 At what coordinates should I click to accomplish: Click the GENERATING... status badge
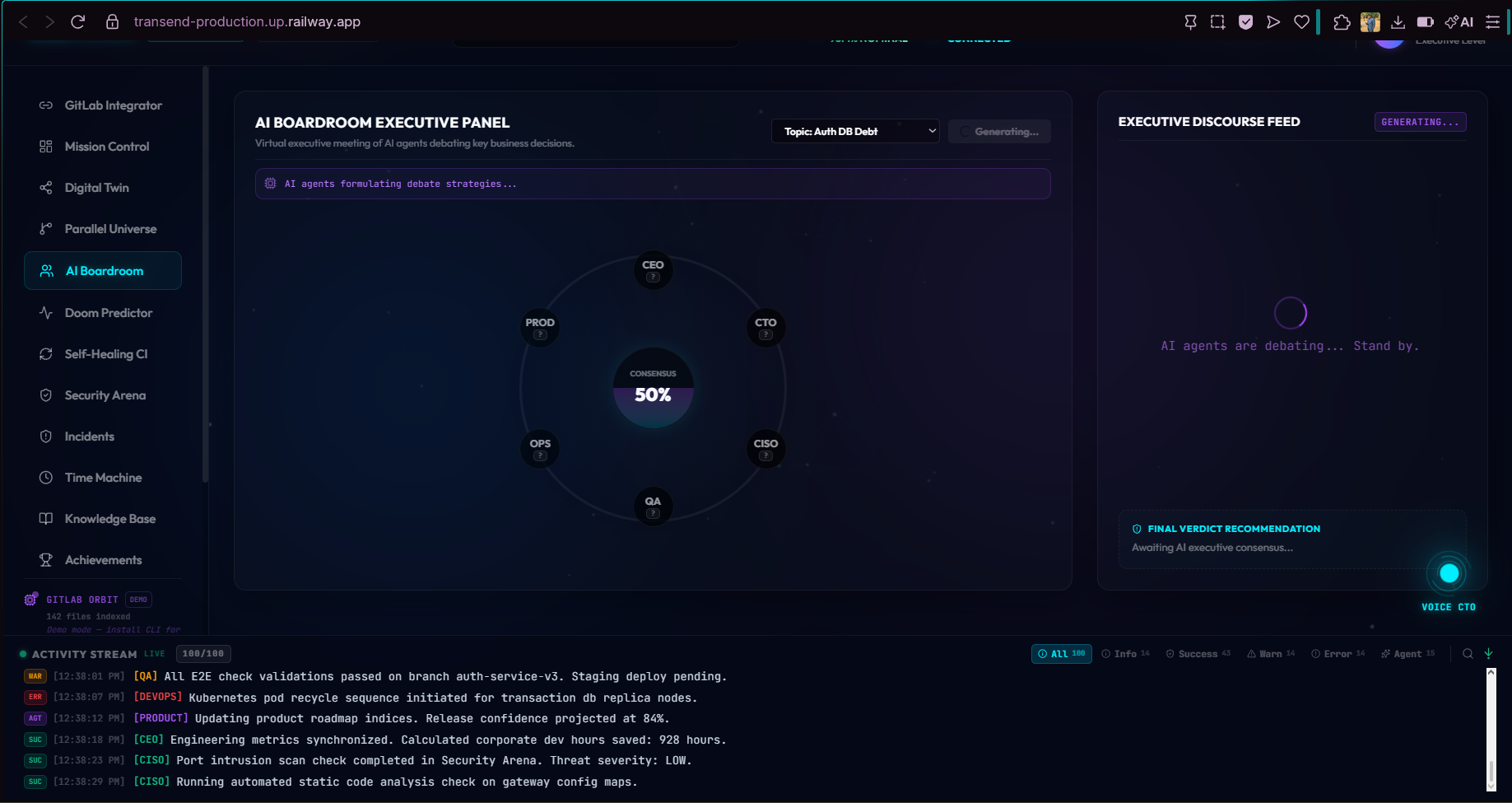pos(1420,122)
